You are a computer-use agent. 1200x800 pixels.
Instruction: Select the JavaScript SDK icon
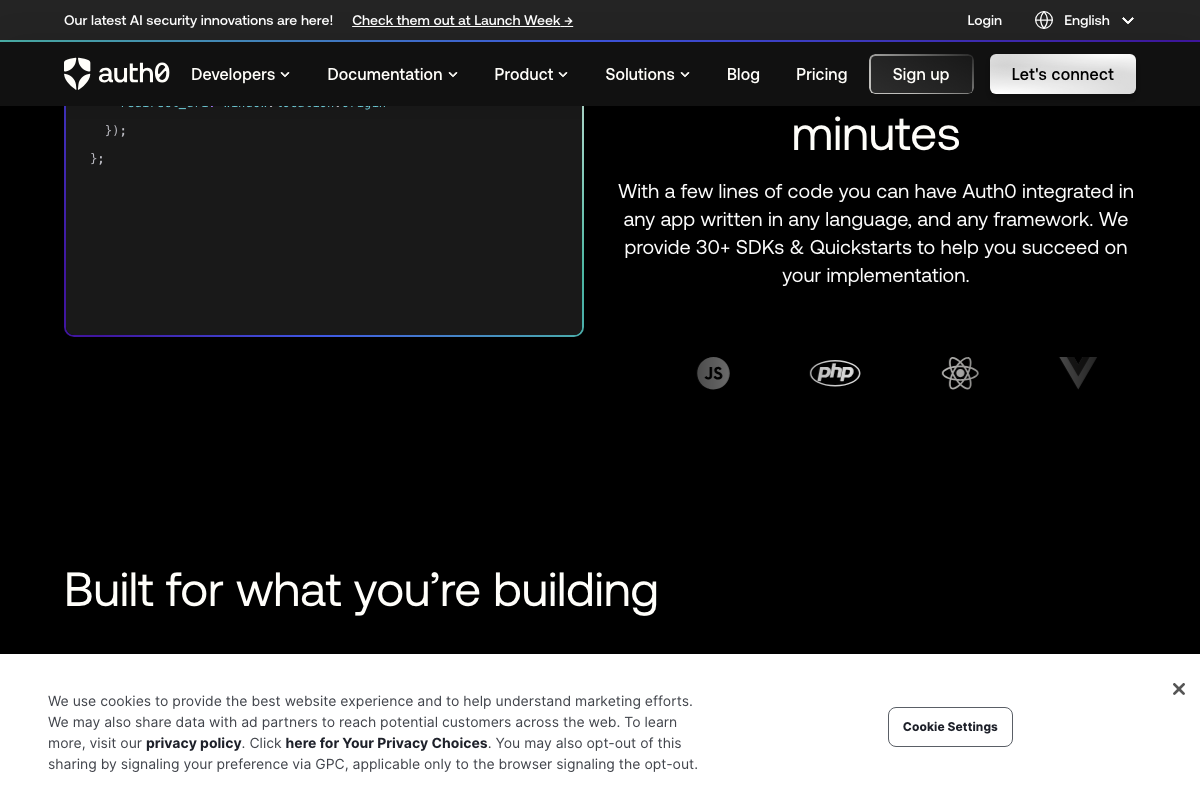coord(713,373)
